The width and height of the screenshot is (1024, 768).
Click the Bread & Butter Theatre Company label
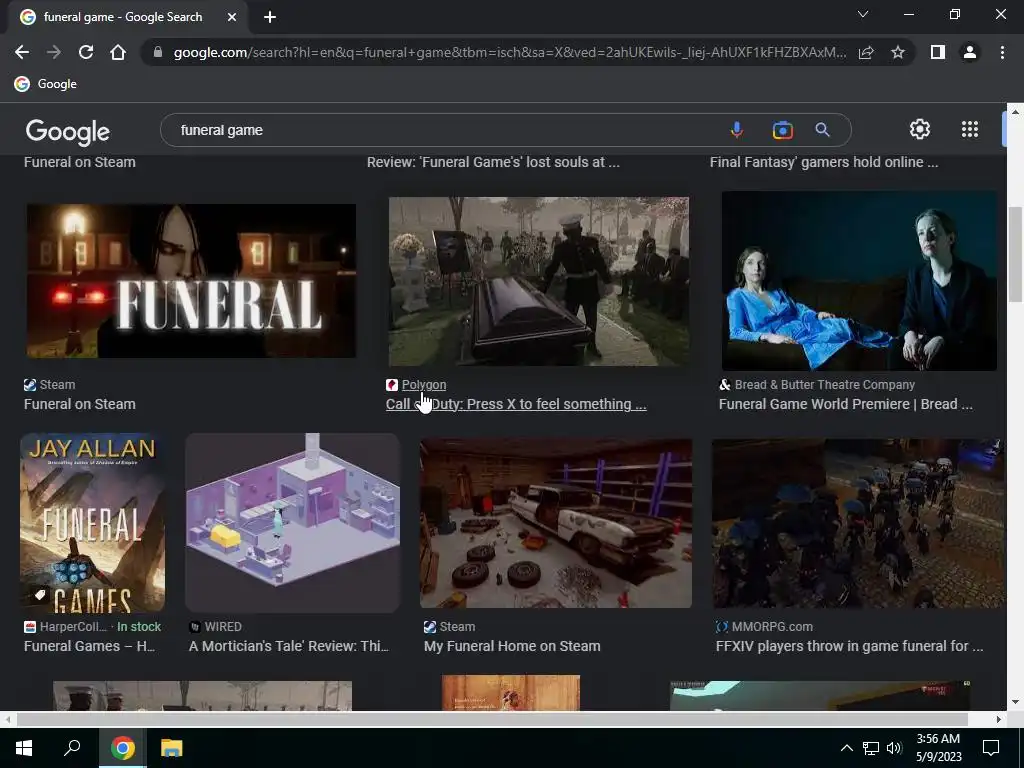824,385
